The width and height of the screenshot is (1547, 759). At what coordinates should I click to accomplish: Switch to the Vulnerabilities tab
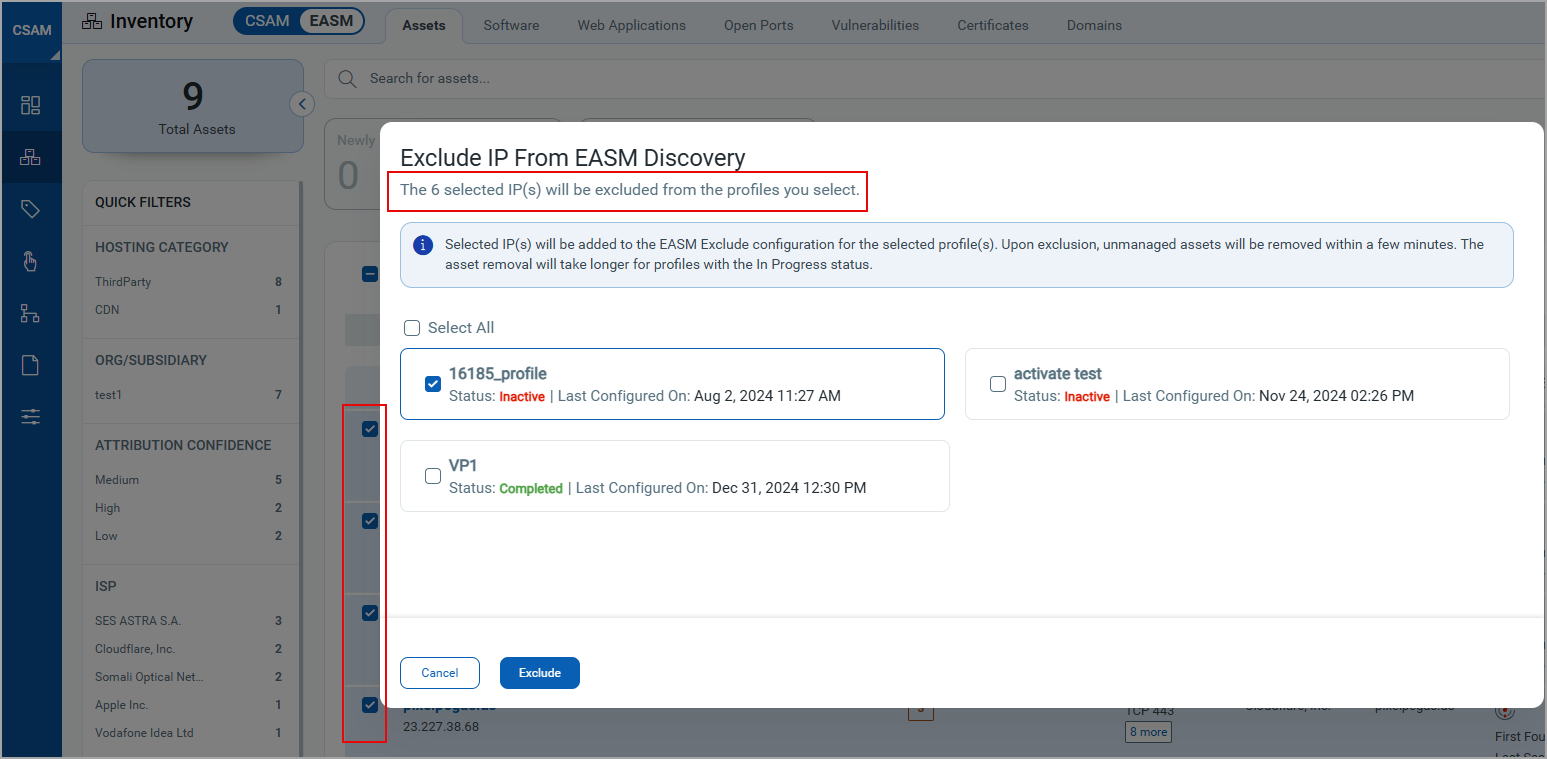(x=875, y=25)
